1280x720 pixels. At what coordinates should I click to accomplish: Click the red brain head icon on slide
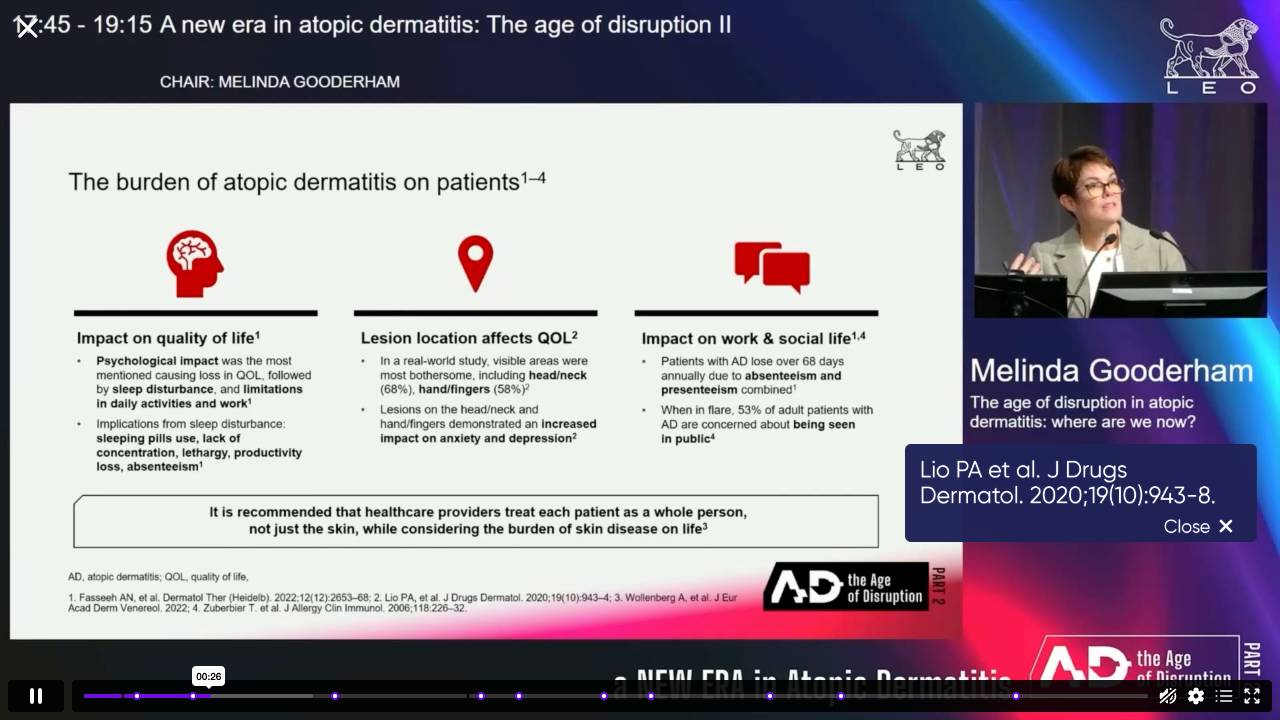pos(195,263)
